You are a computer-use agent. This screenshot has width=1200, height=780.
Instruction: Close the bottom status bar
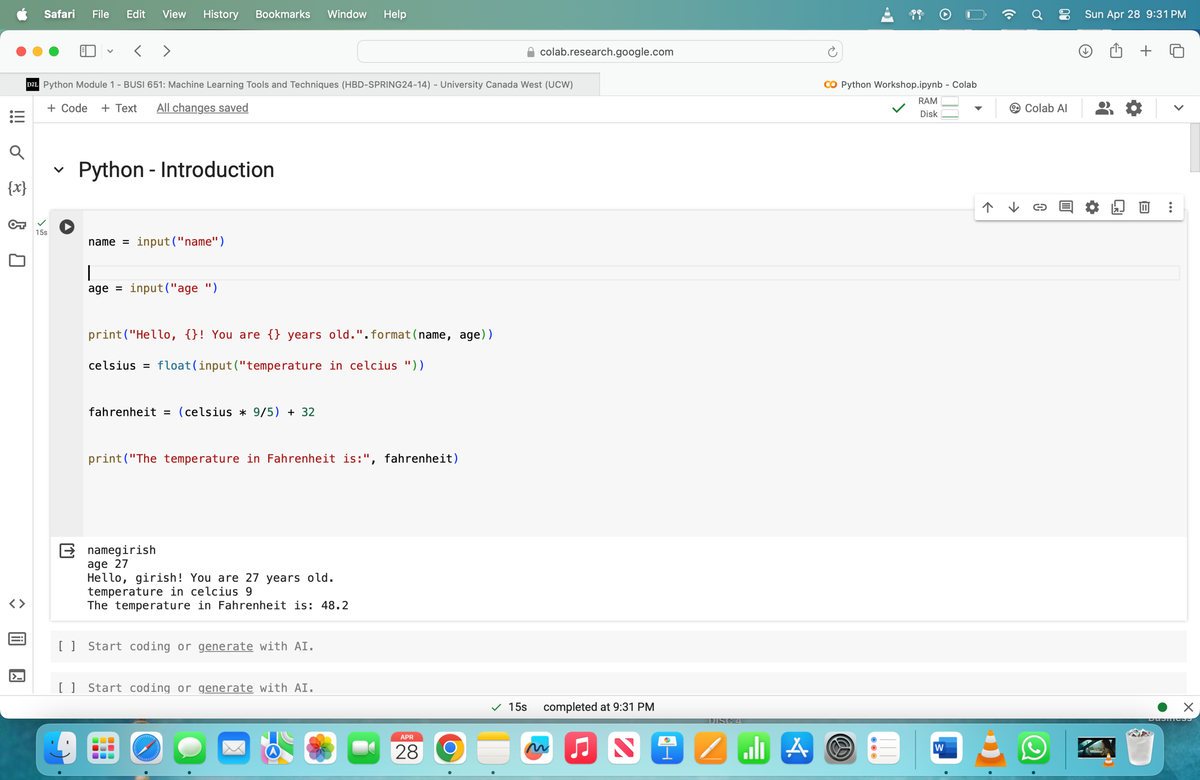pos(1188,707)
